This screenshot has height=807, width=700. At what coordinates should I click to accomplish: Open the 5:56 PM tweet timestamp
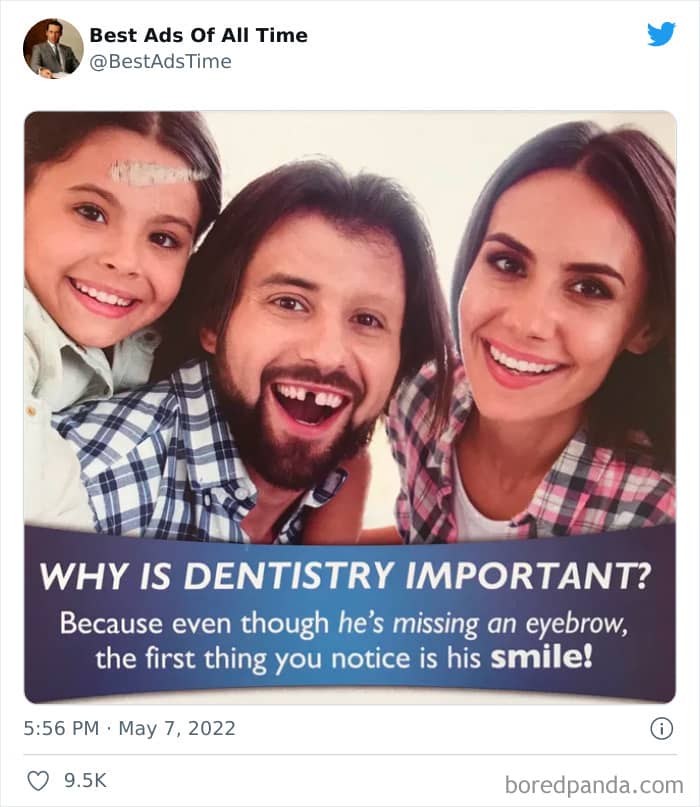pyautogui.click(x=60, y=728)
